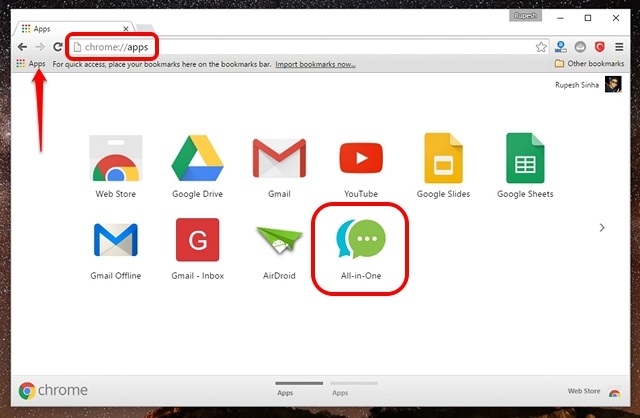Click the forward navigation arrow
This screenshot has height=418, width=640.
tap(40, 47)
